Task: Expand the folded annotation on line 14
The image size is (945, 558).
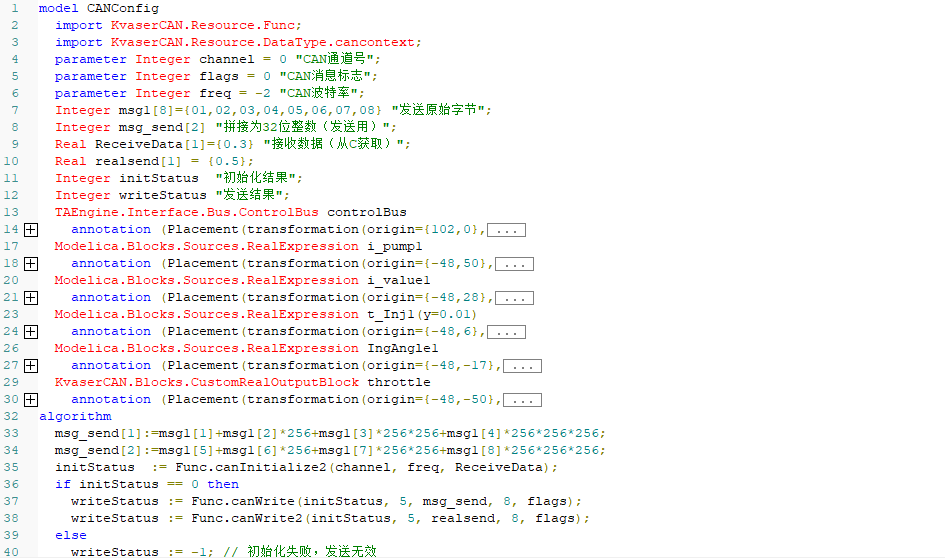Action: [x=31, y=230]
